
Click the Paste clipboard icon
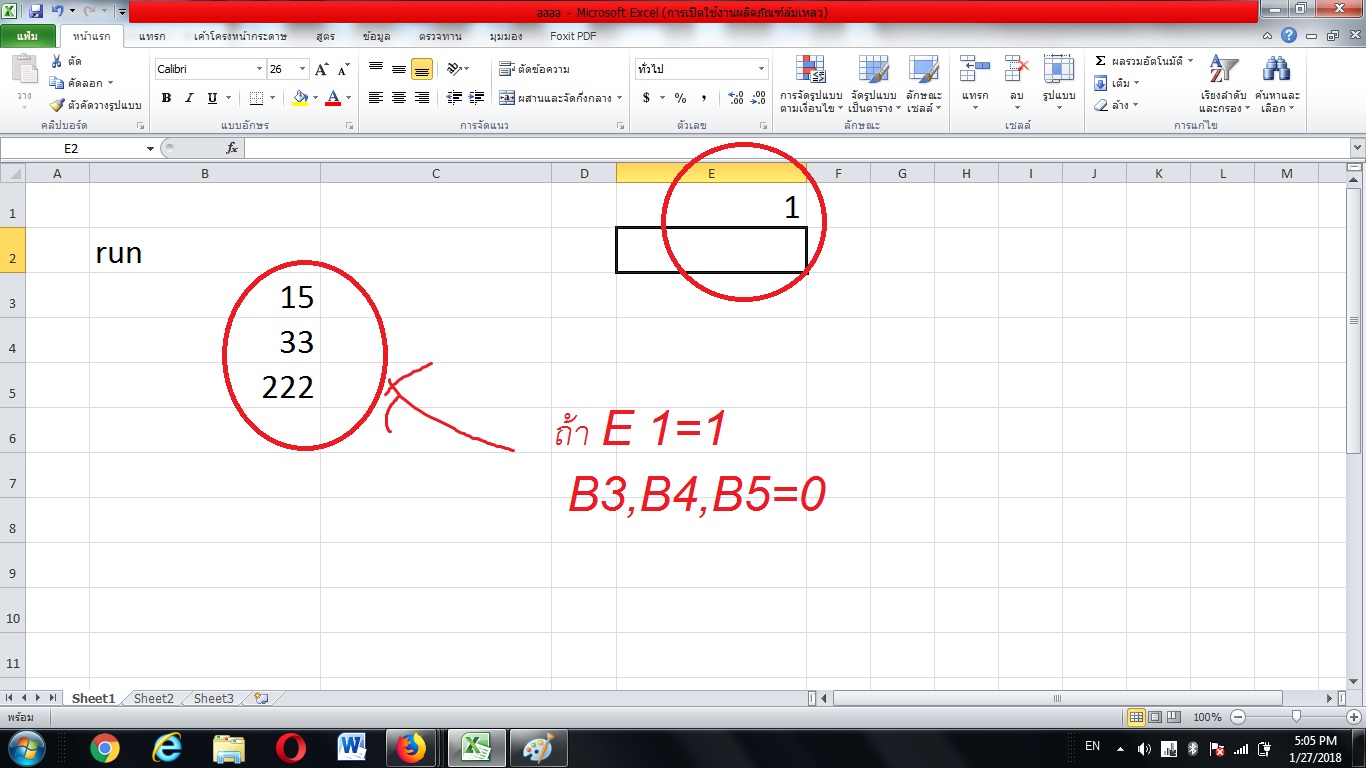click(24, 70)
